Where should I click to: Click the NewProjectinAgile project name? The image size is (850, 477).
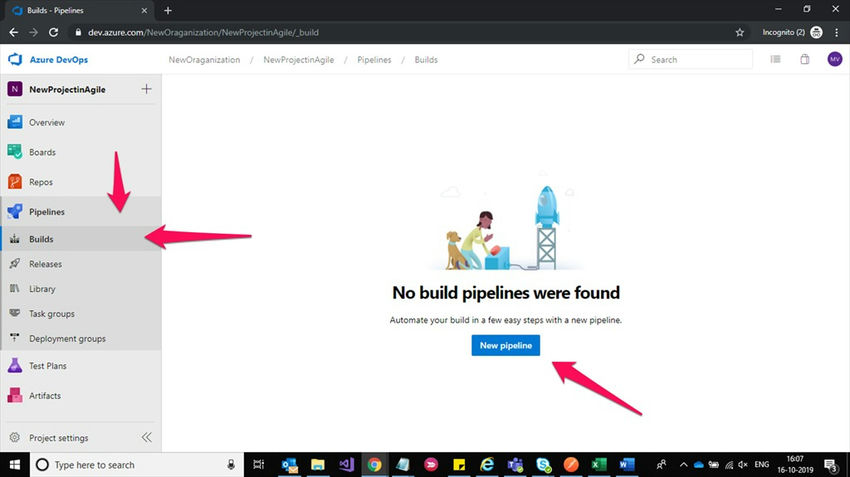click(67, 89)
